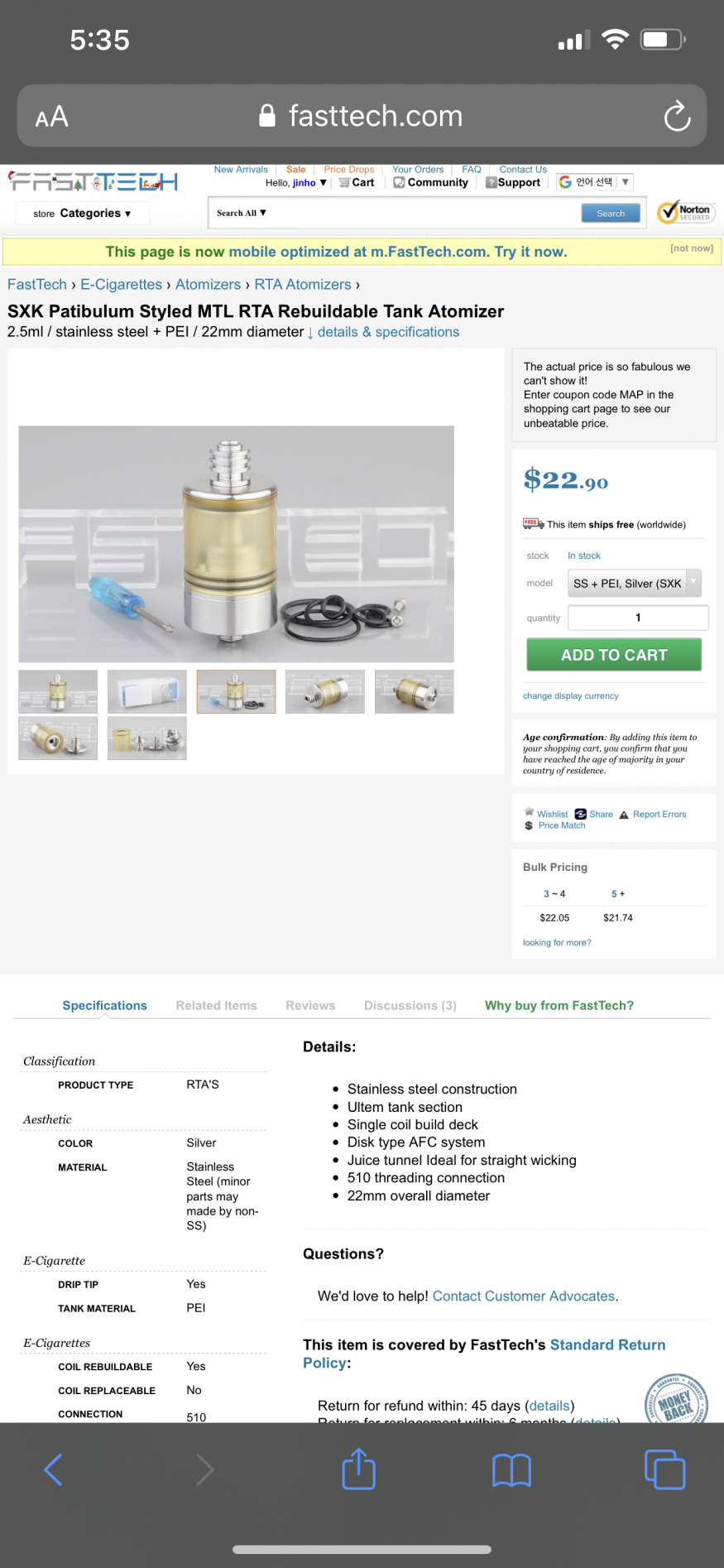Click the quantity input field
The width and height of the screenshot is (724, 1568).
point(638,618)
